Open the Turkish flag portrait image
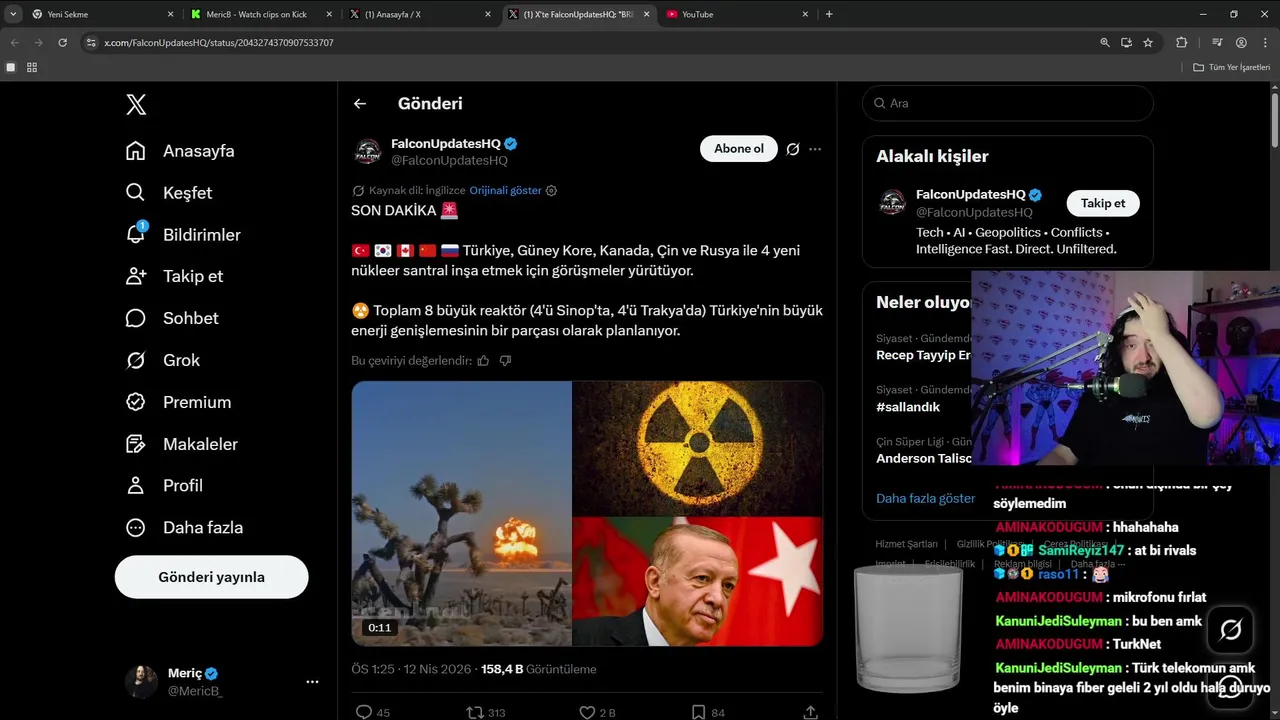Viewport: 1280px width, 720px height. [698, 581]
